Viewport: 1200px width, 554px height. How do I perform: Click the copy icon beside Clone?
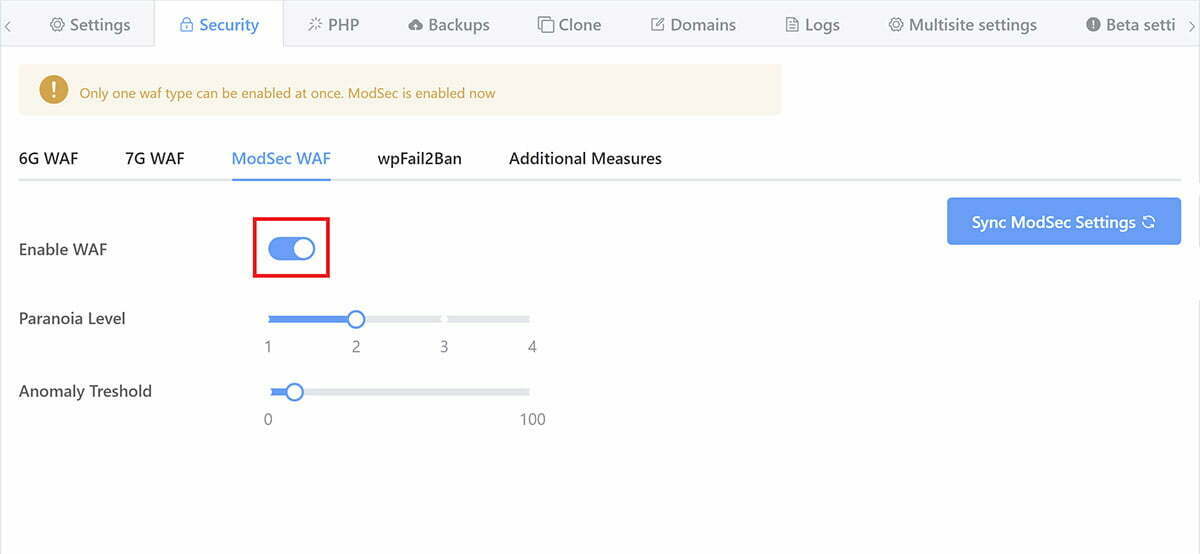pyautogui.click(x=546, y=25)
